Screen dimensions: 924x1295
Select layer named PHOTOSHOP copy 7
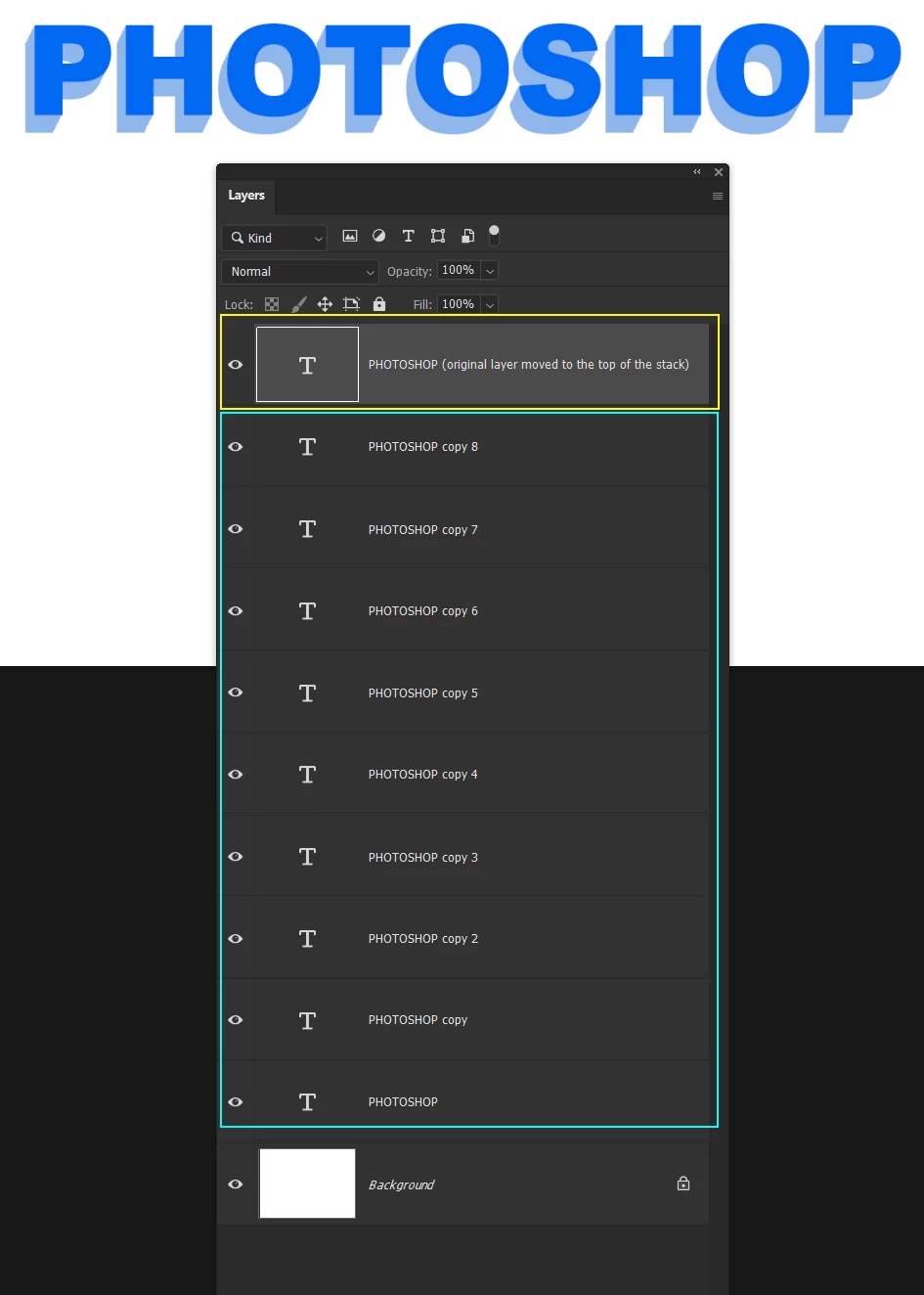point(423,530)
